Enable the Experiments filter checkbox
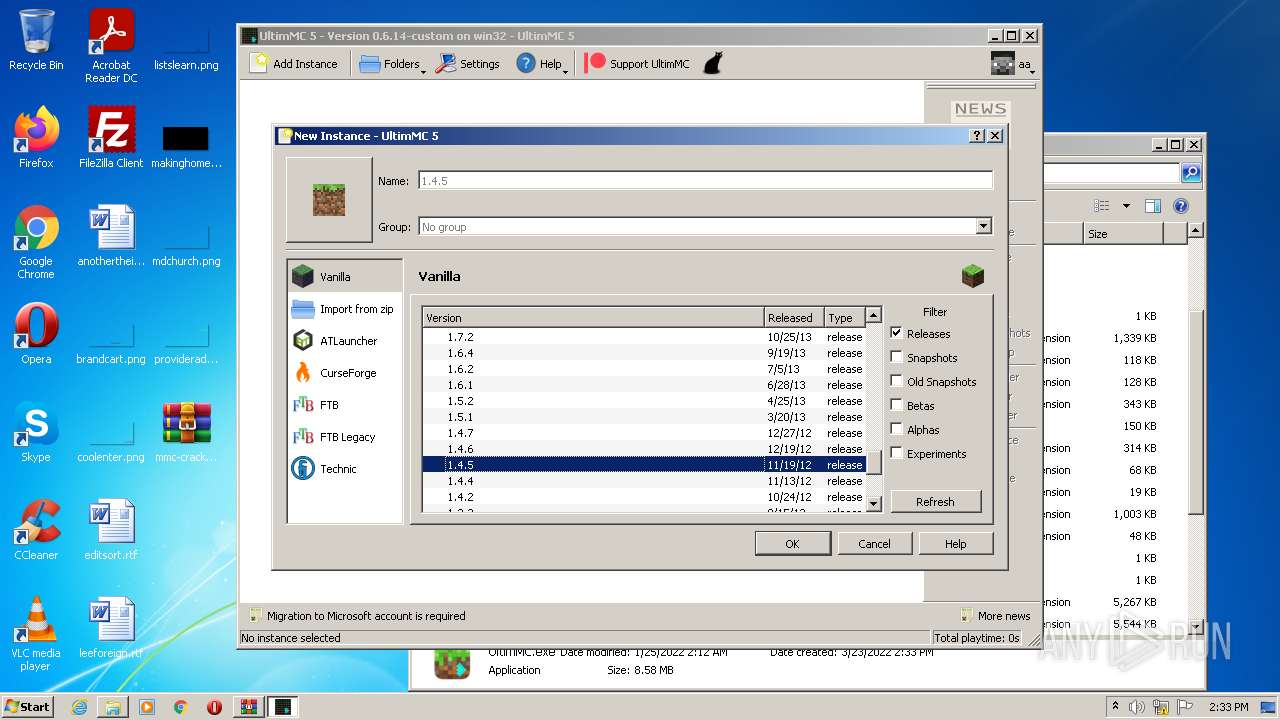Screen dimensions: 1280x720 point(897,453)
